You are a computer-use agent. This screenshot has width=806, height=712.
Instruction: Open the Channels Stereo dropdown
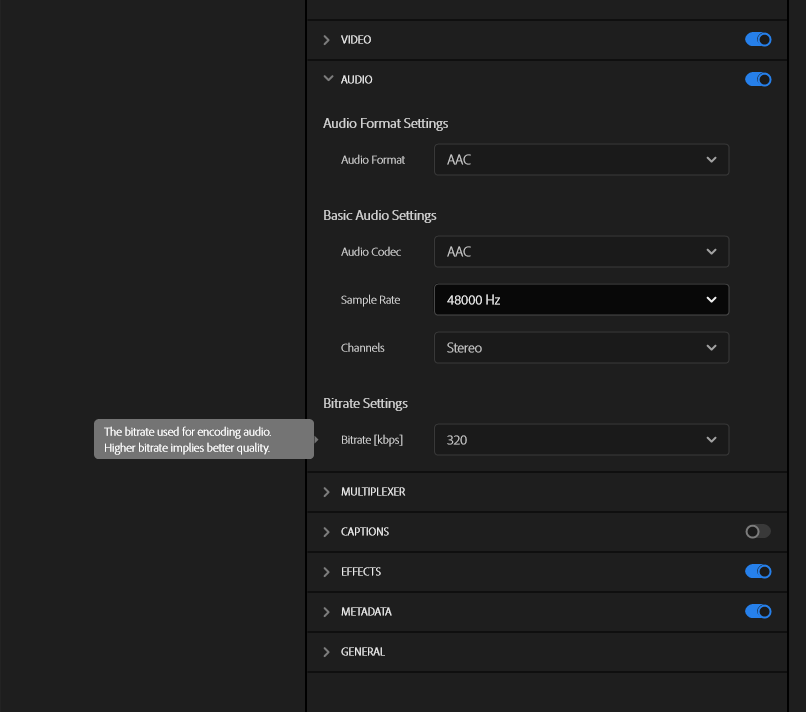tap(581, 348)
